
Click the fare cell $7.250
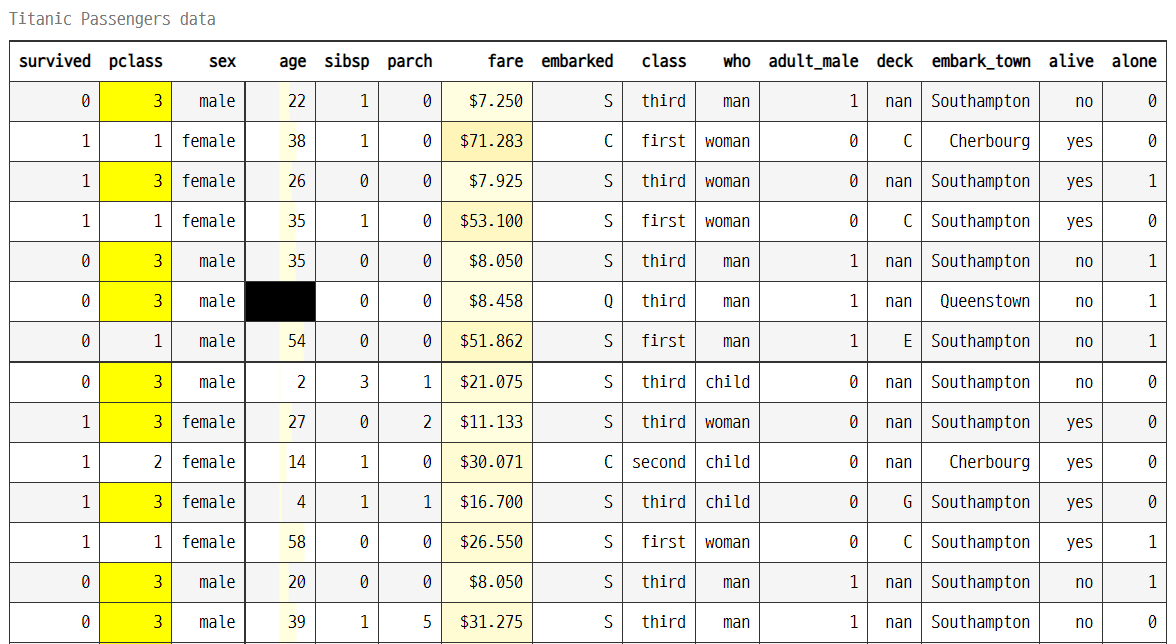(488, 101)
